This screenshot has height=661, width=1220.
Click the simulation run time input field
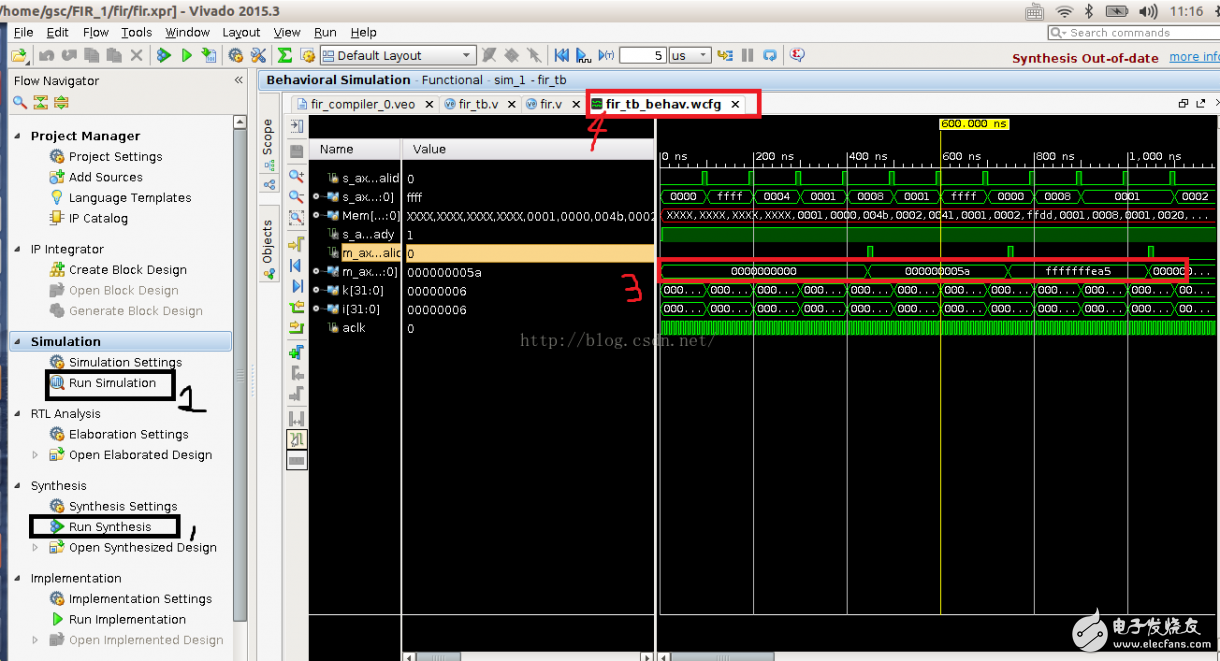642,55
